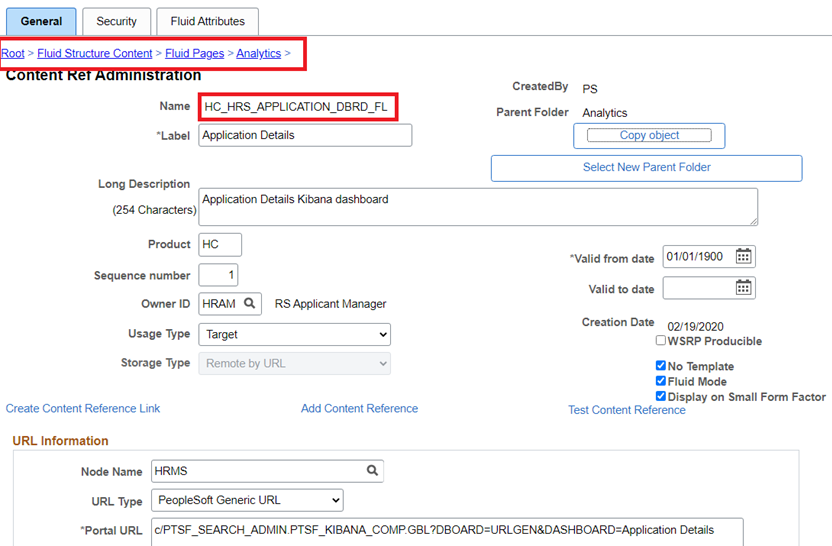
Task: Uncheck the No Template checkbox
Action: (x=660, y=366)
